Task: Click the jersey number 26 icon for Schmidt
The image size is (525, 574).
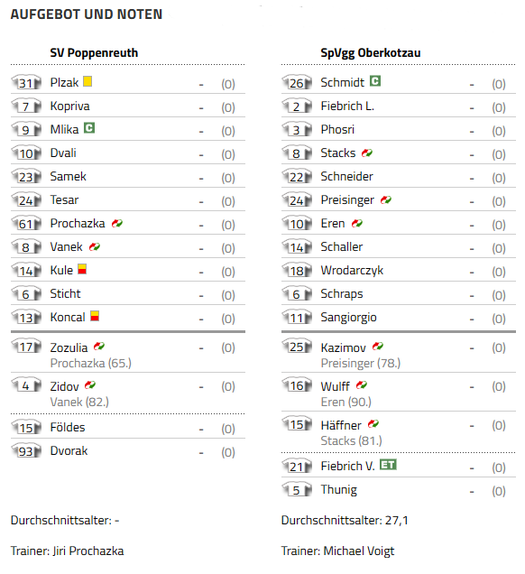Action: coord(297,83)
